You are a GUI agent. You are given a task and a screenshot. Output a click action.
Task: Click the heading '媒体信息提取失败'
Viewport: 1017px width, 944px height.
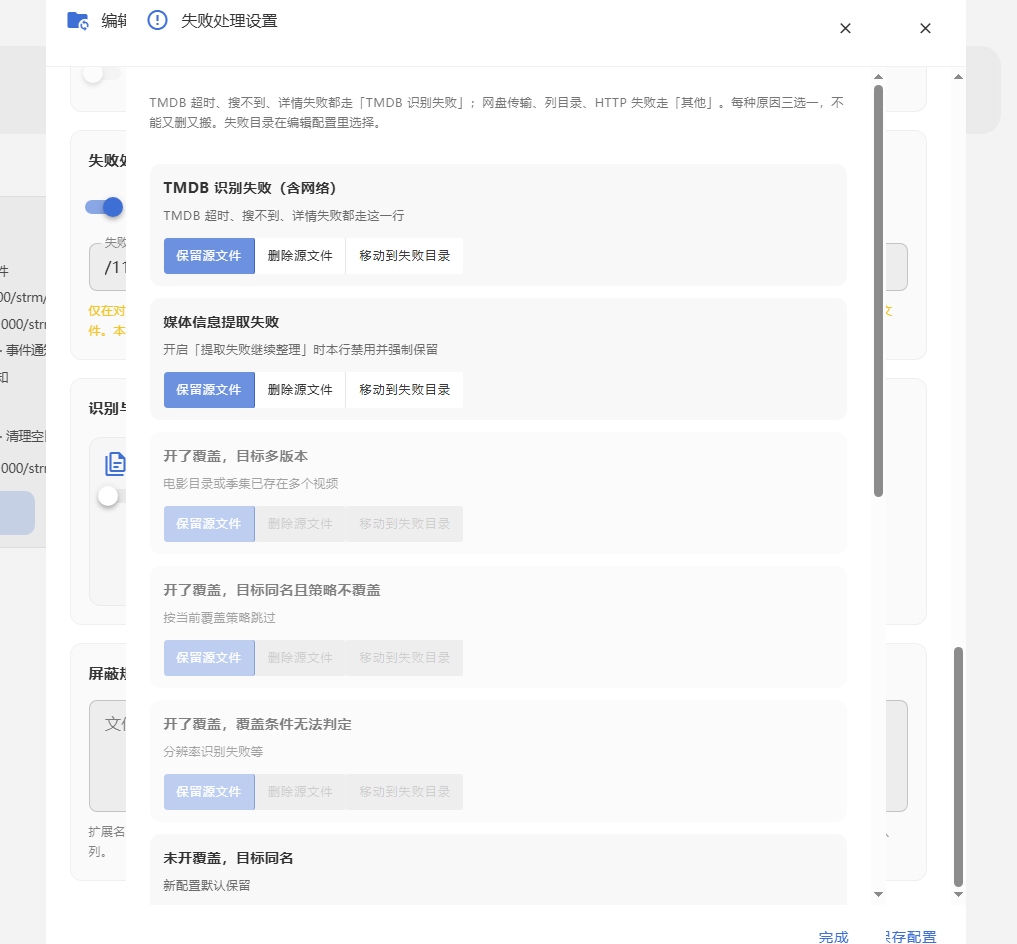coord(221,322)
